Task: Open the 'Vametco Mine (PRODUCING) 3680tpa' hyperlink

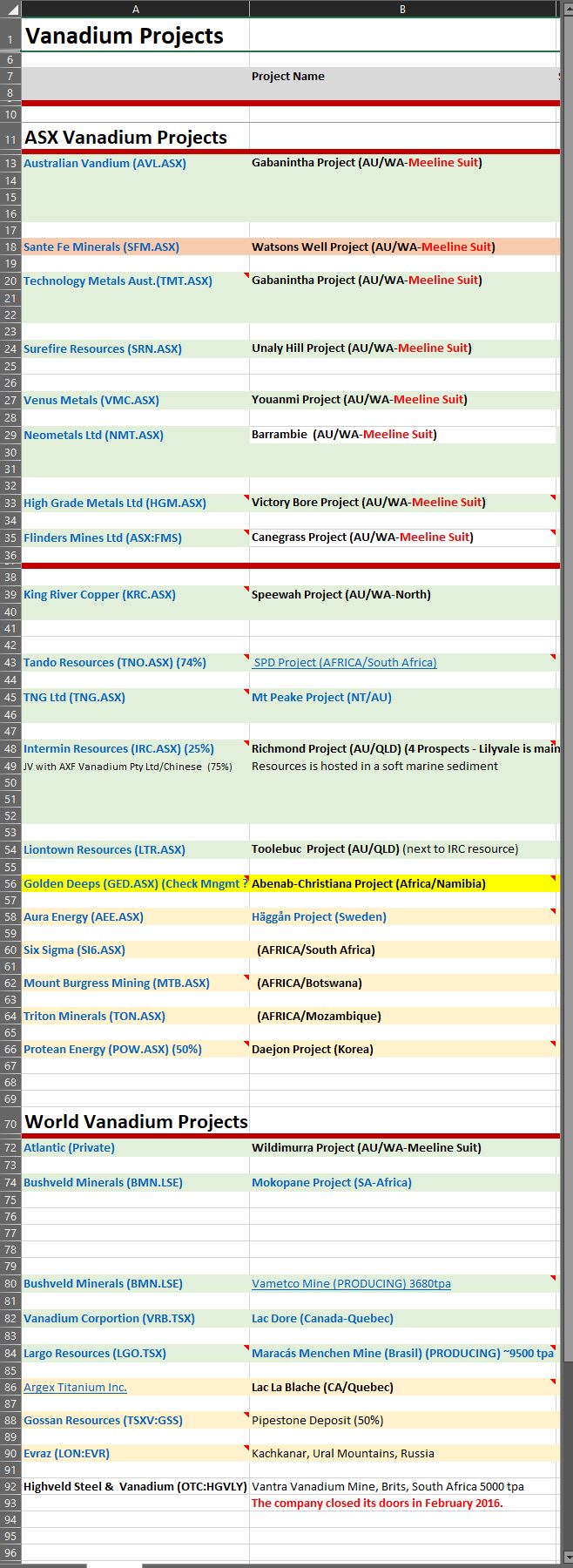Action: 351,1283
